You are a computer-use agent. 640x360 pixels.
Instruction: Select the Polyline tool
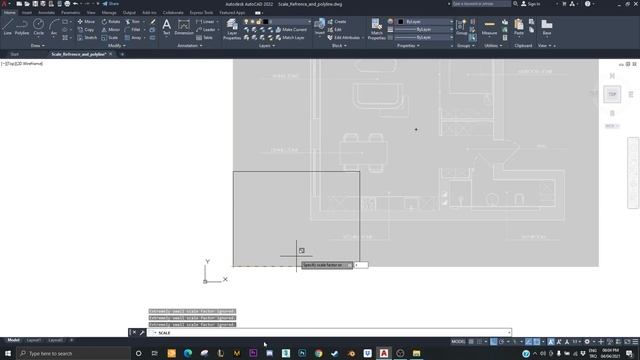[22, 27]
